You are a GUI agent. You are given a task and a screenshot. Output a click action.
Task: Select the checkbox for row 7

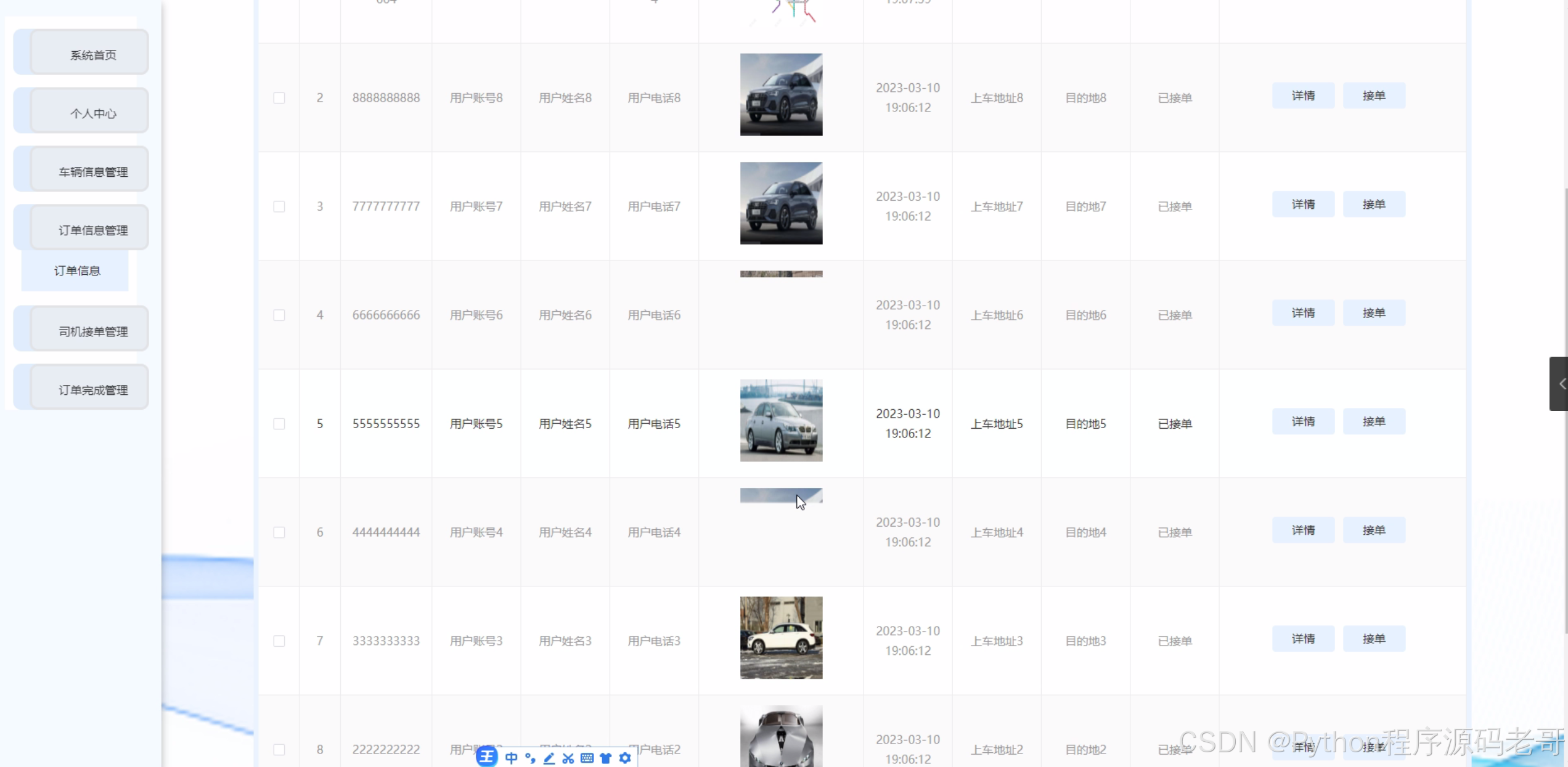(x=279, y=641)
